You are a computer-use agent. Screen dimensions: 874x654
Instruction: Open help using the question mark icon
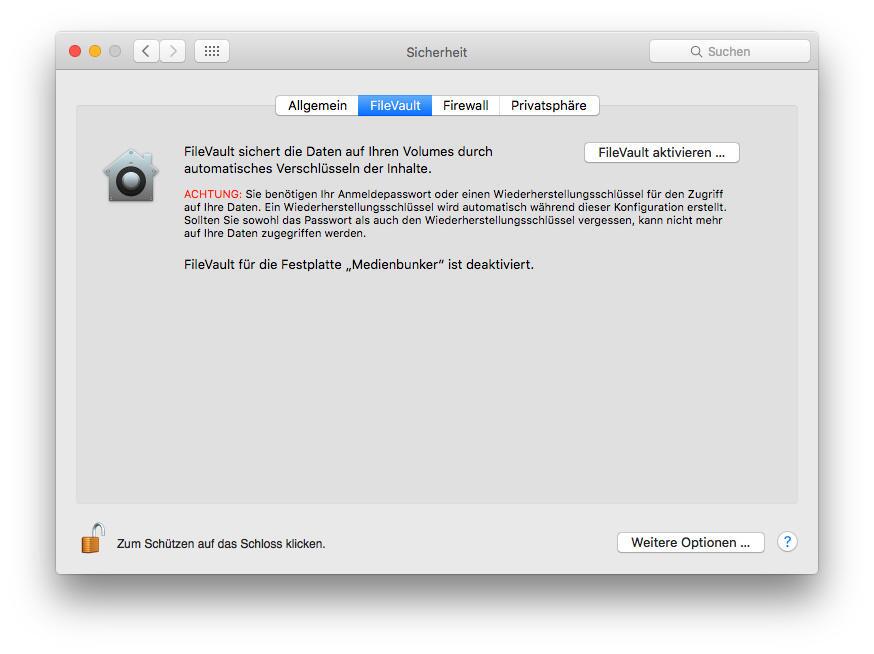click(x=787, y=542)
